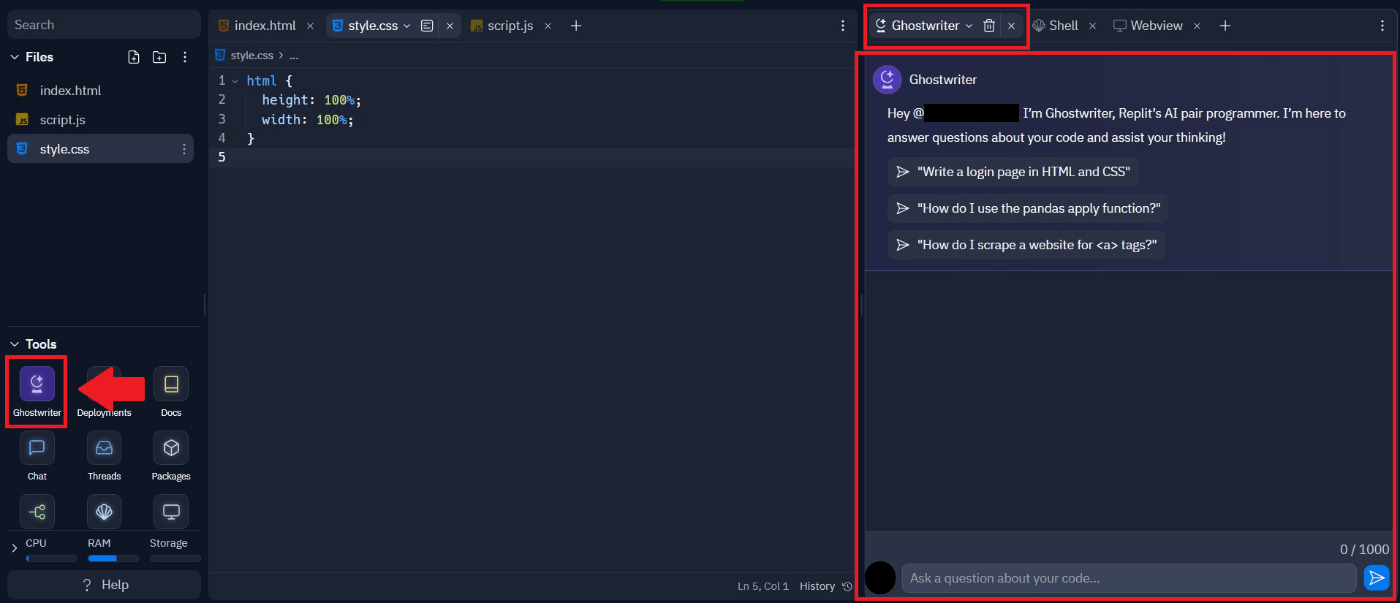Collapse the Tools section

point(14,344)
